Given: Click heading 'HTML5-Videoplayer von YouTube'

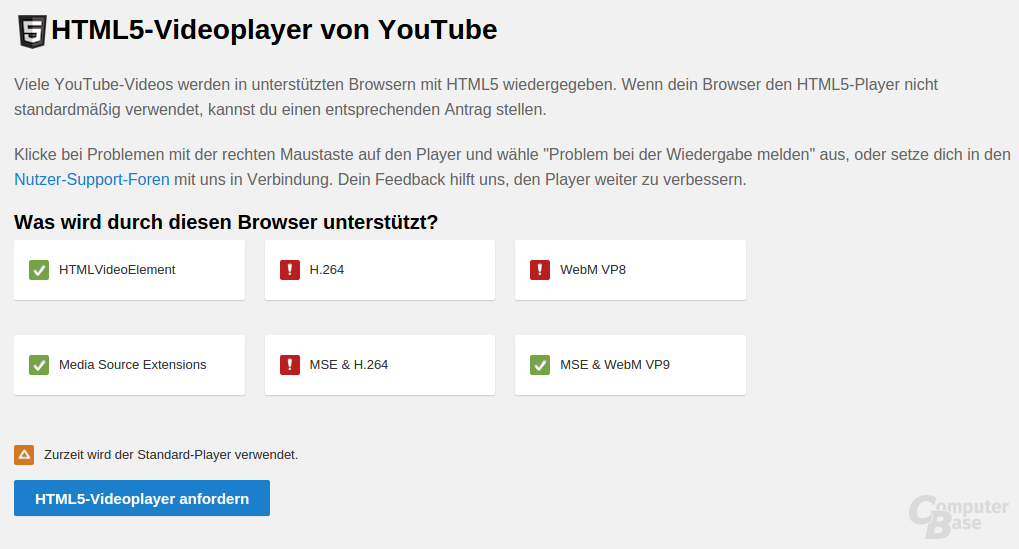Looking at the screenshot, I should [274, 30].
